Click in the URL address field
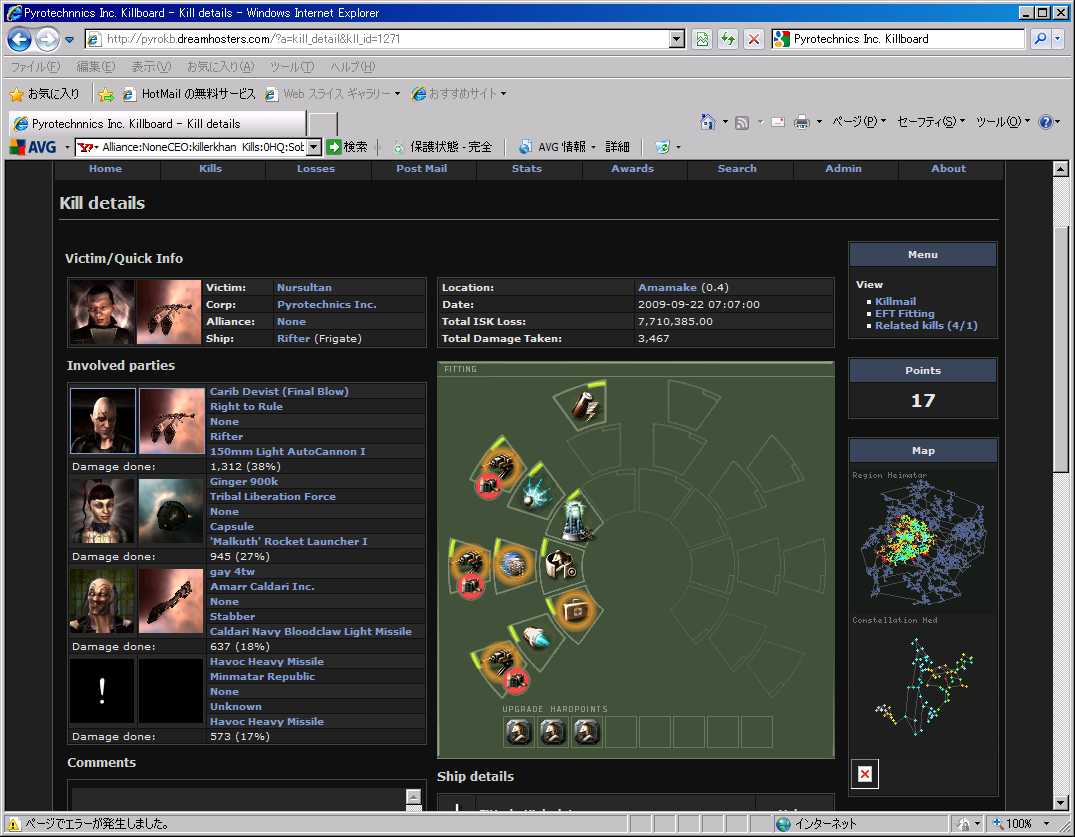The width and height of the screenshot is (1075, 837). pos(384,39)
